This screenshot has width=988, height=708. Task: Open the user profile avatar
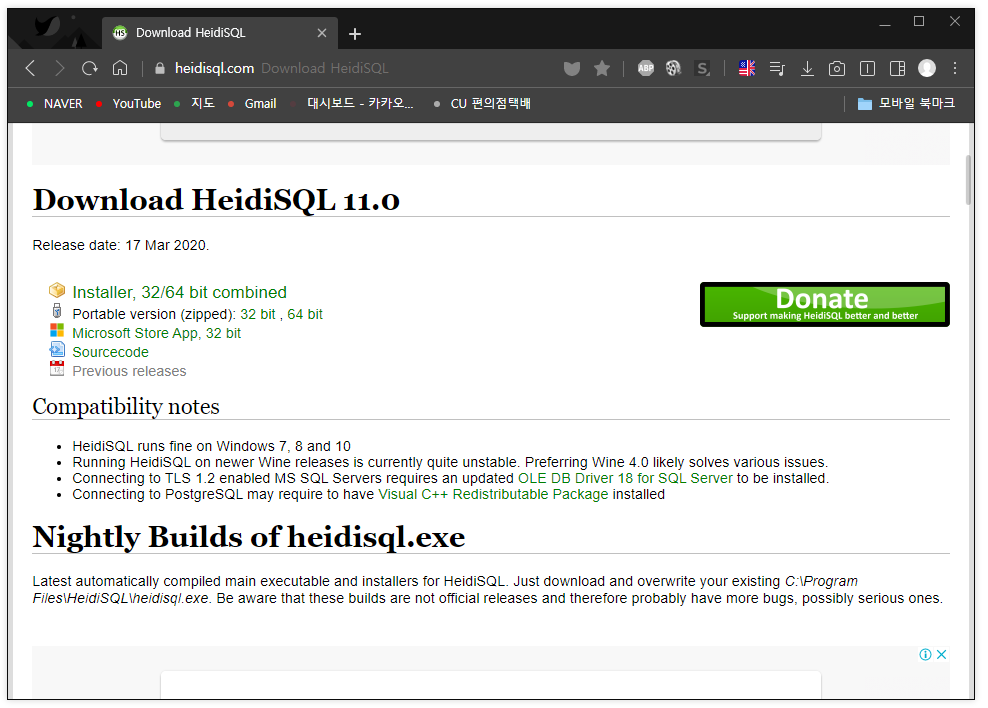[927, 68]
